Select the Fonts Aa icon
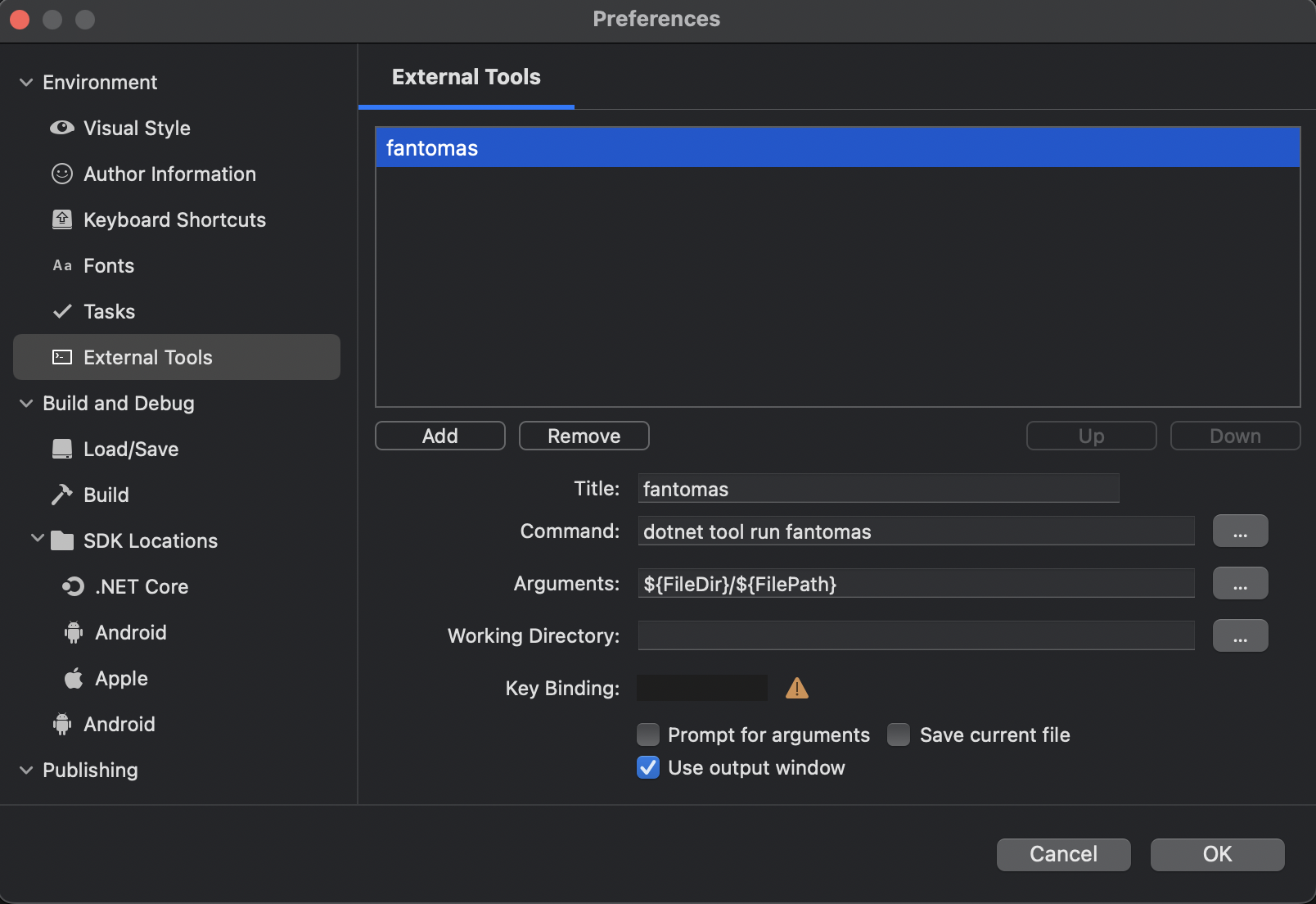This screenshot has width=1316, height=904. pyautogui.click(x=61, y=265)
